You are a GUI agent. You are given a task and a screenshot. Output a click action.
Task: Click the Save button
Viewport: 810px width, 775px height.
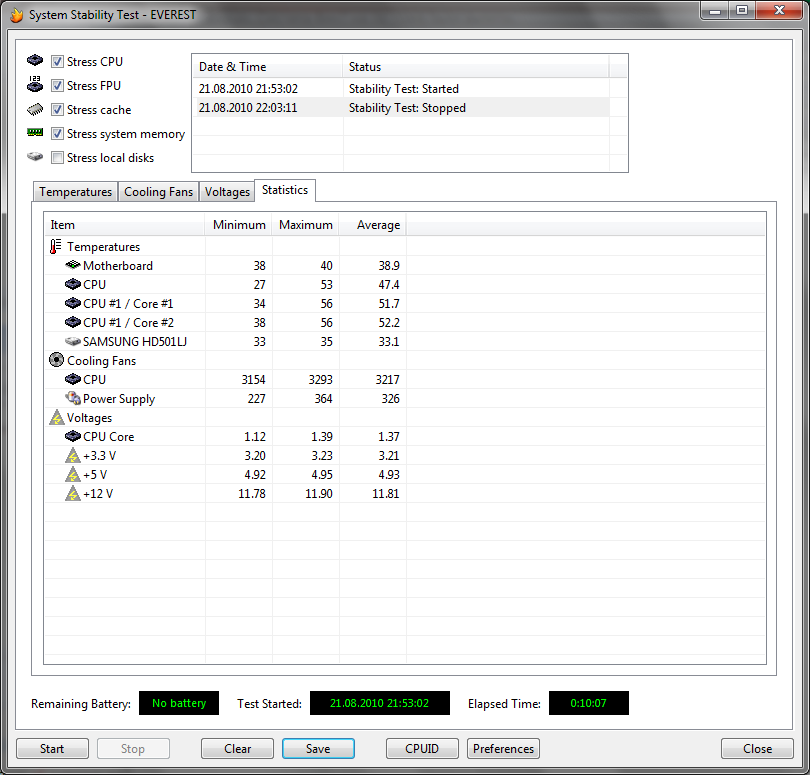click(318, 749)
